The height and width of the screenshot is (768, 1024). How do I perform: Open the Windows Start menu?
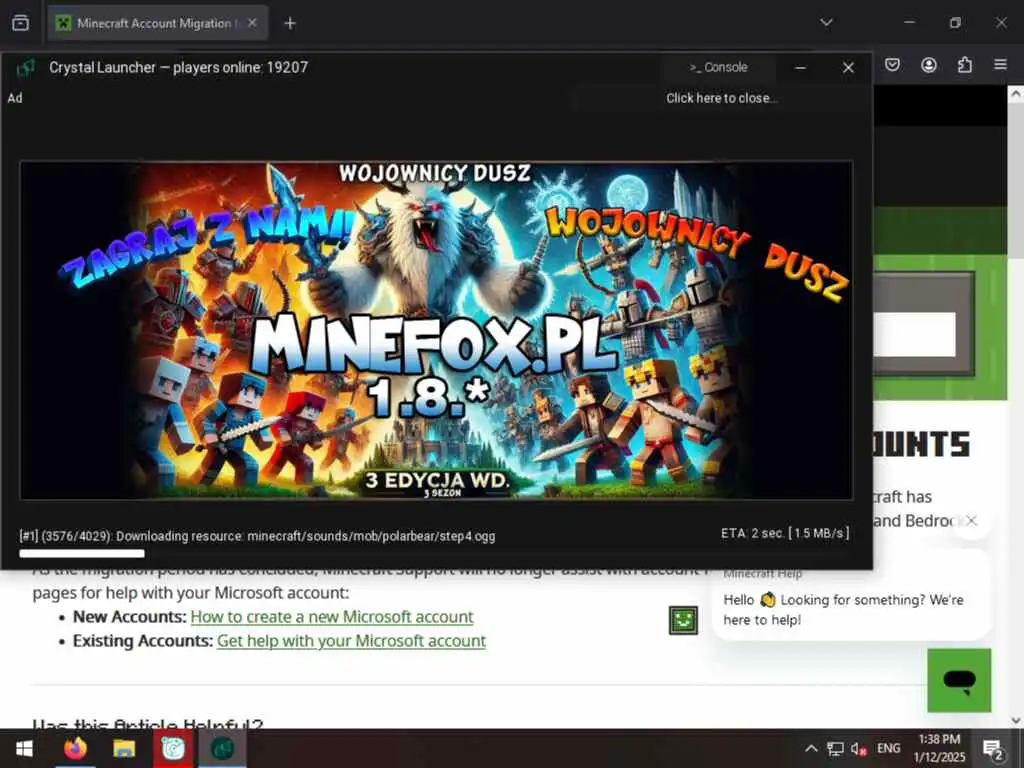(x=24, y=748)
